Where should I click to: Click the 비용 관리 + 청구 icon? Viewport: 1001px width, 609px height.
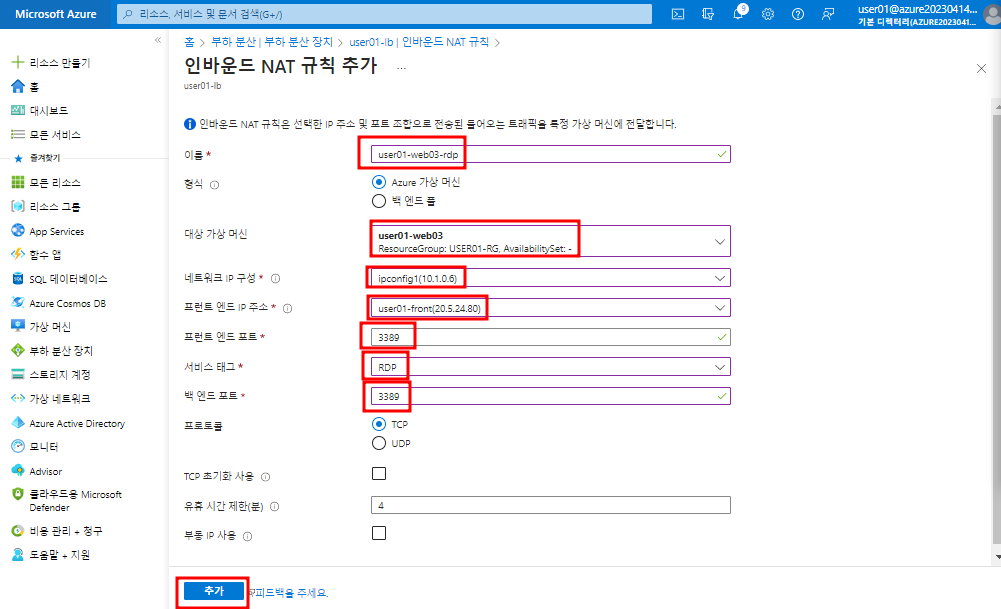pyautogui.click(x=18, y=530)
